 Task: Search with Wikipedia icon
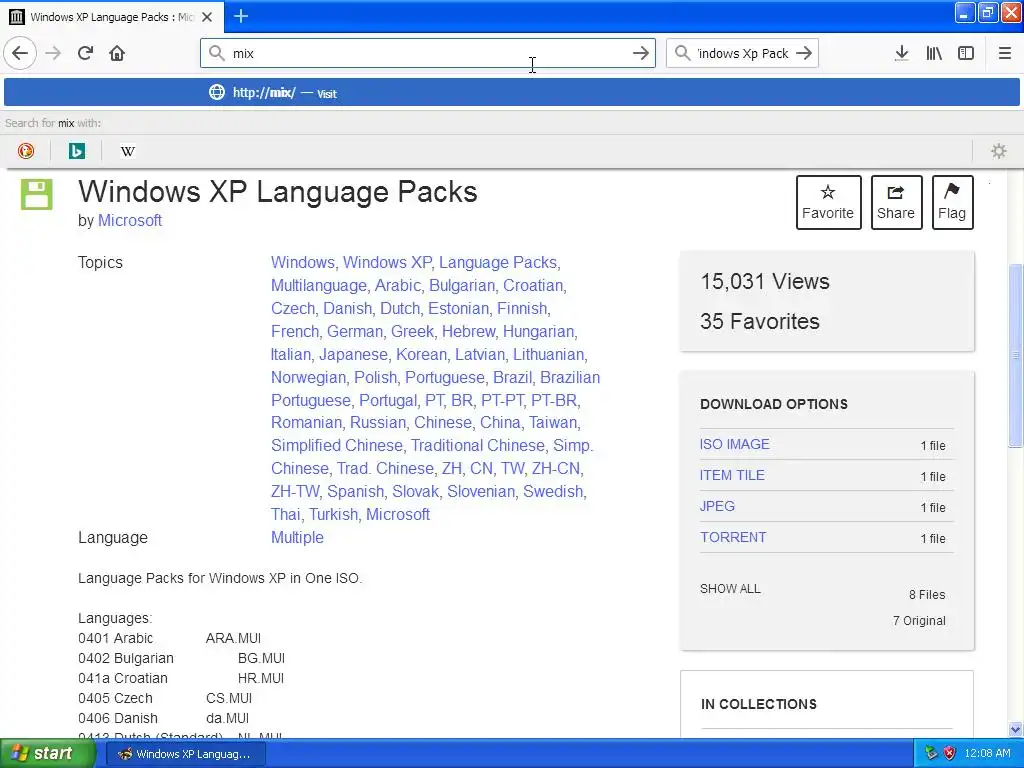127,151
